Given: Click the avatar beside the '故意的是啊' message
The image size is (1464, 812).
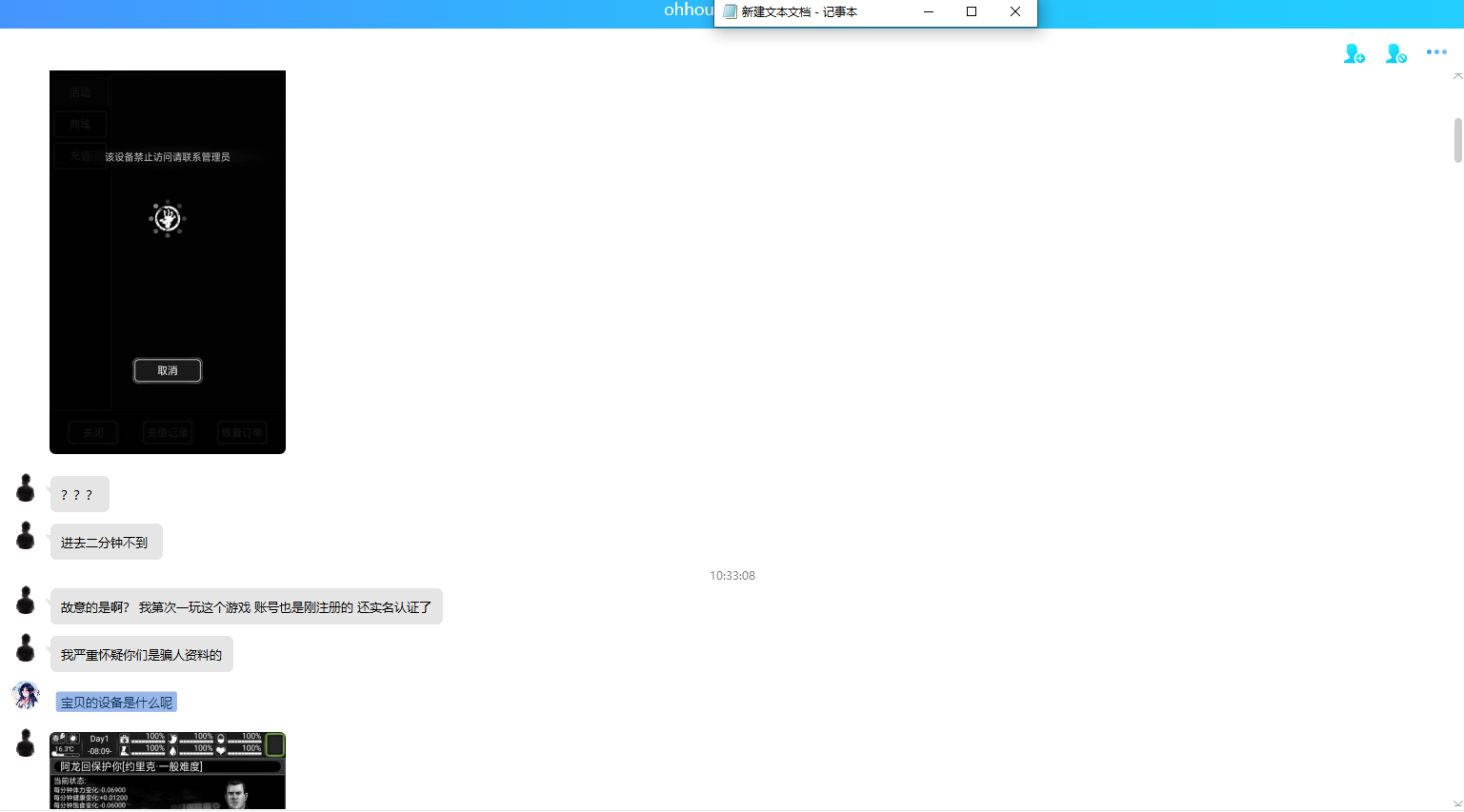Looking at the screenshot, I should pyautogui.click(x=26, y=601).
